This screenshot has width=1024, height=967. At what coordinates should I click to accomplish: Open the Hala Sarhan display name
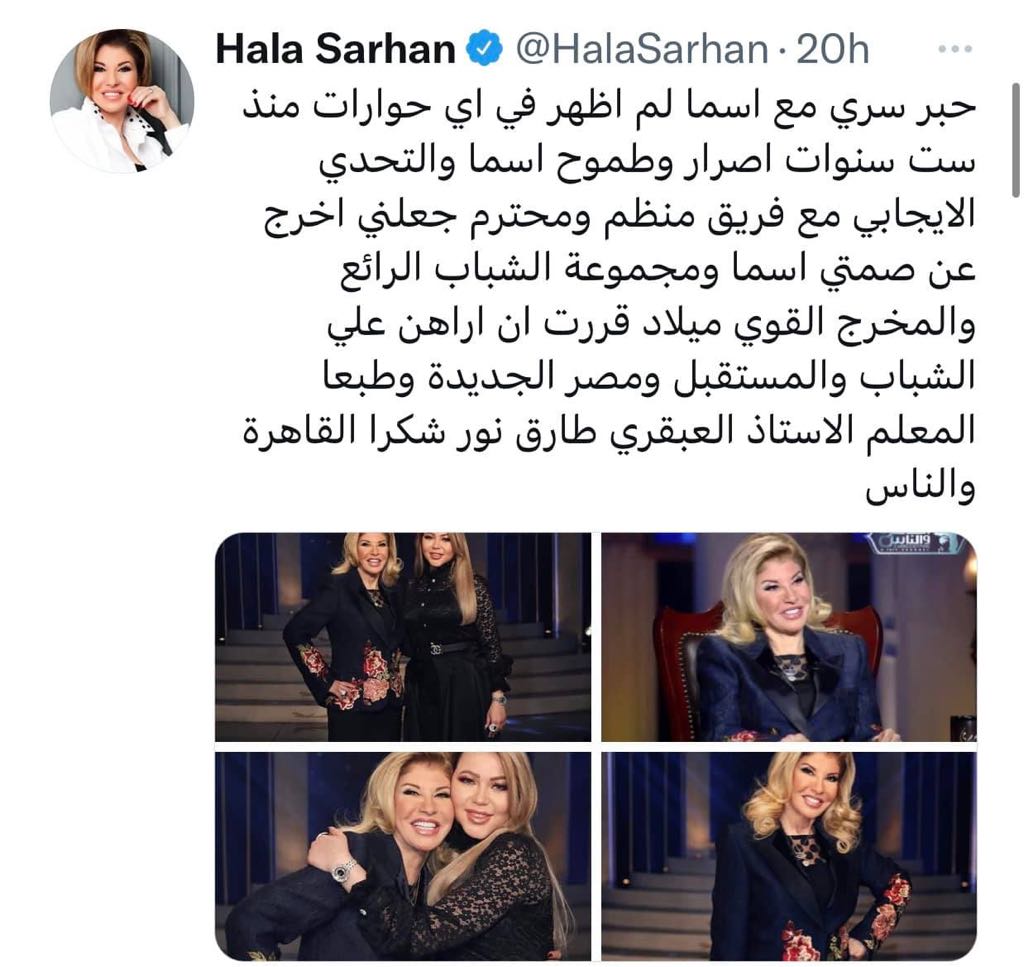(336, 50)
